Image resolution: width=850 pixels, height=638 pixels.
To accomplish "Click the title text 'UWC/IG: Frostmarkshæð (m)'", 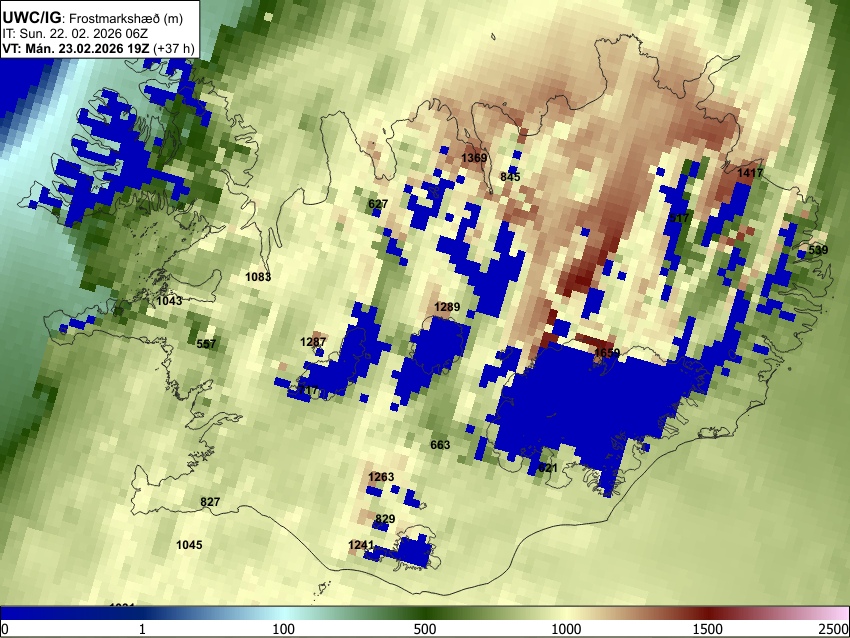I will coord(93,18).
